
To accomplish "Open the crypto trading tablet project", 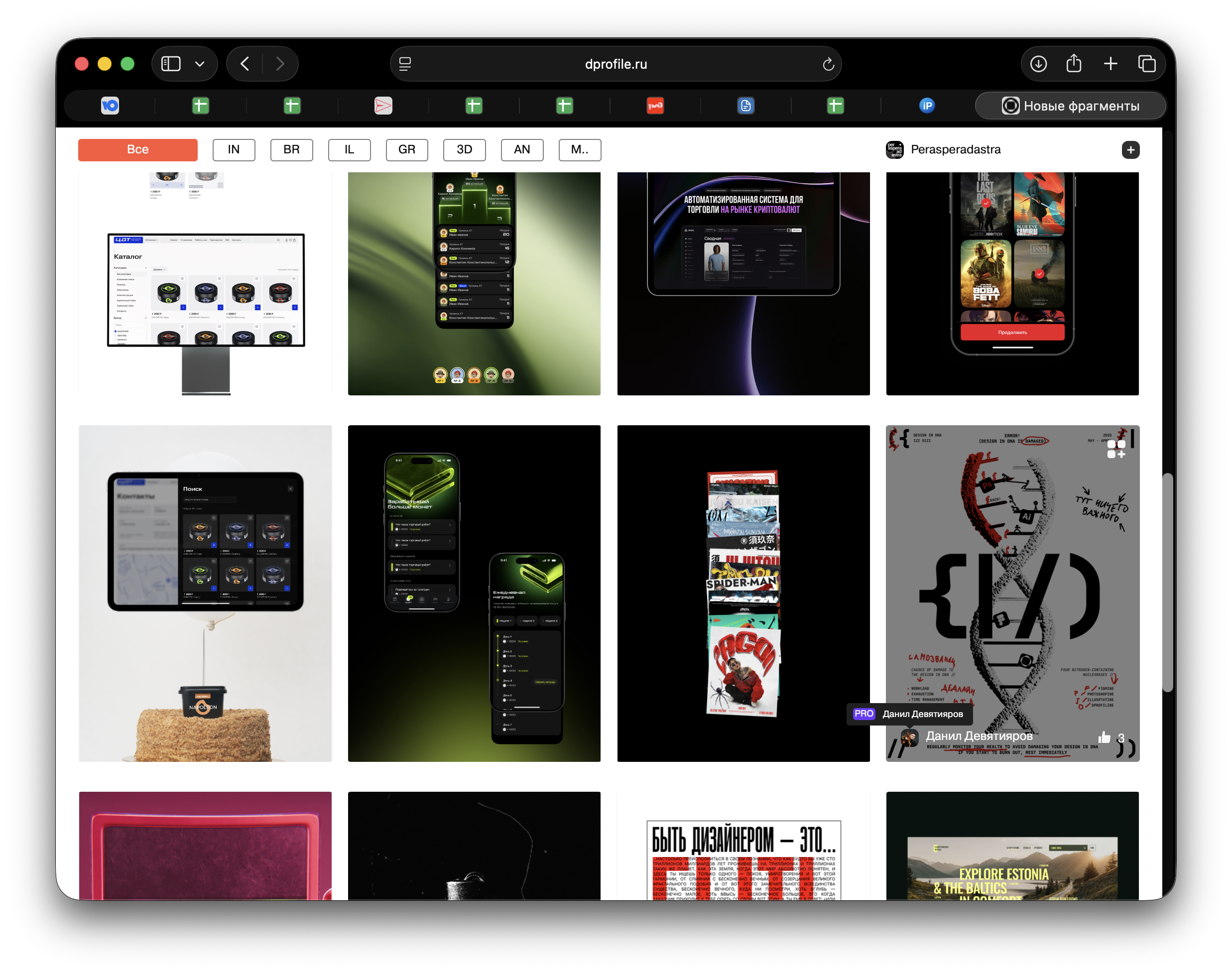I will coord(743,283).
